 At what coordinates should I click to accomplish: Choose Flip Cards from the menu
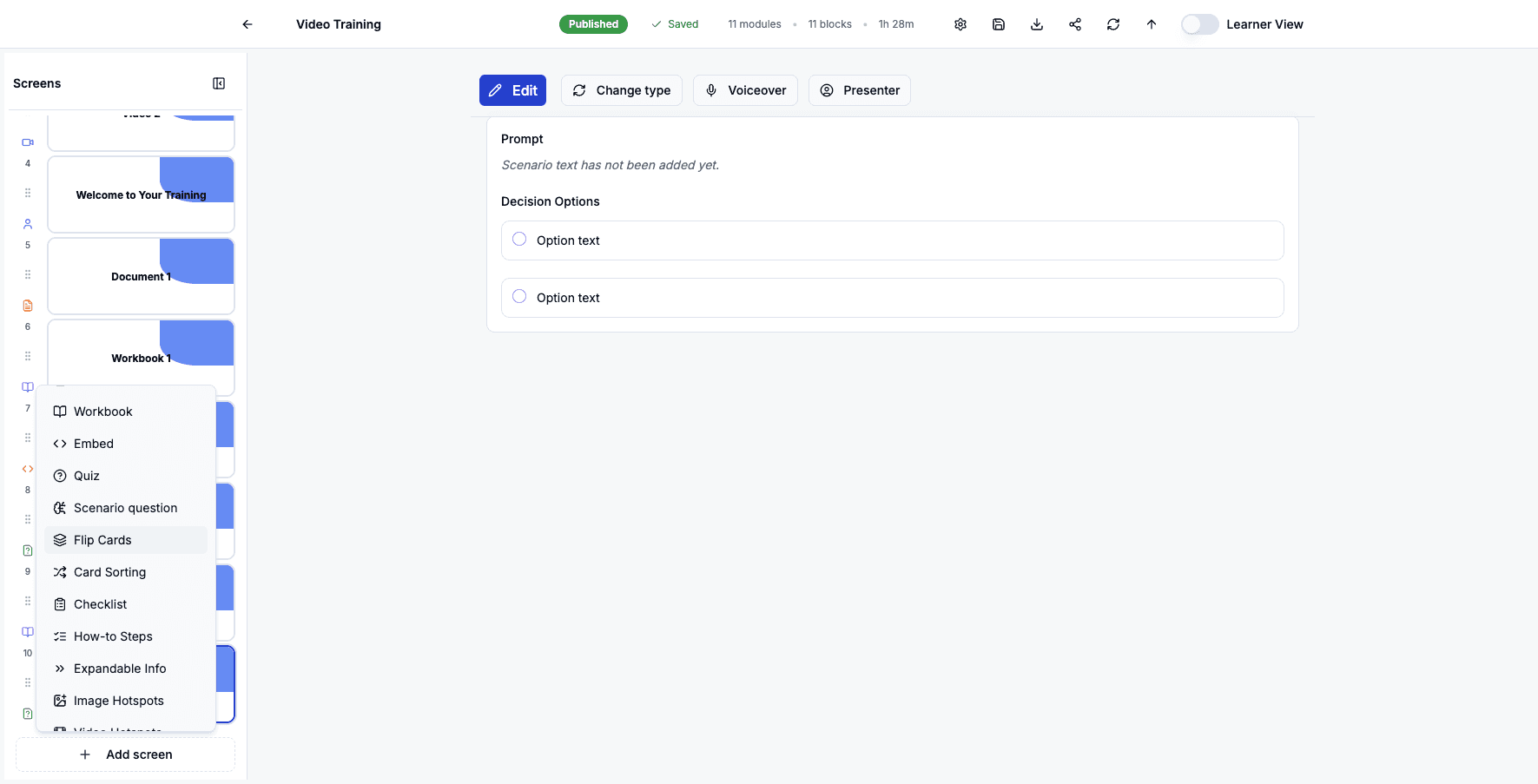click(126, 540)
